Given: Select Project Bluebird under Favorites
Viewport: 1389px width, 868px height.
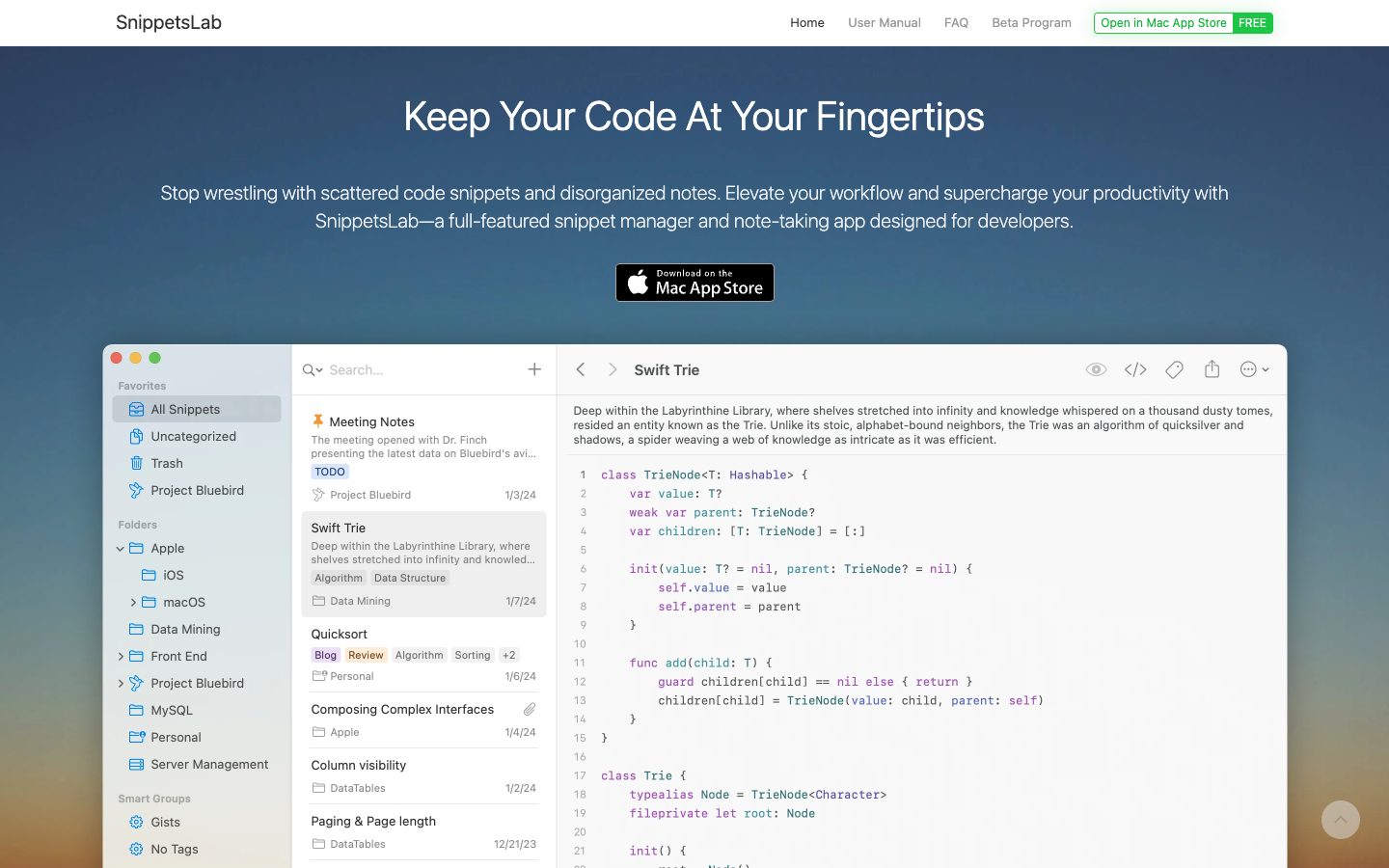Looking at the screenshot, I should point(197,490).
